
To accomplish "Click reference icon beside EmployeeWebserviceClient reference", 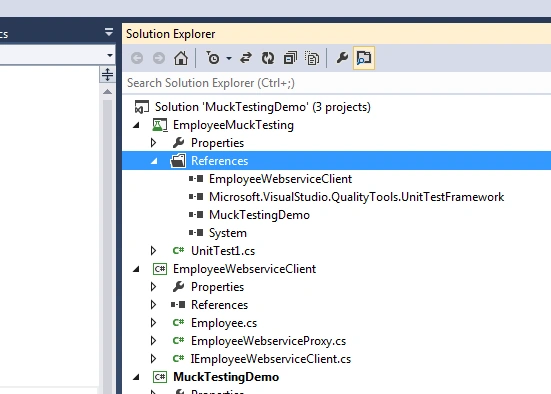I will tap(196, 179).
